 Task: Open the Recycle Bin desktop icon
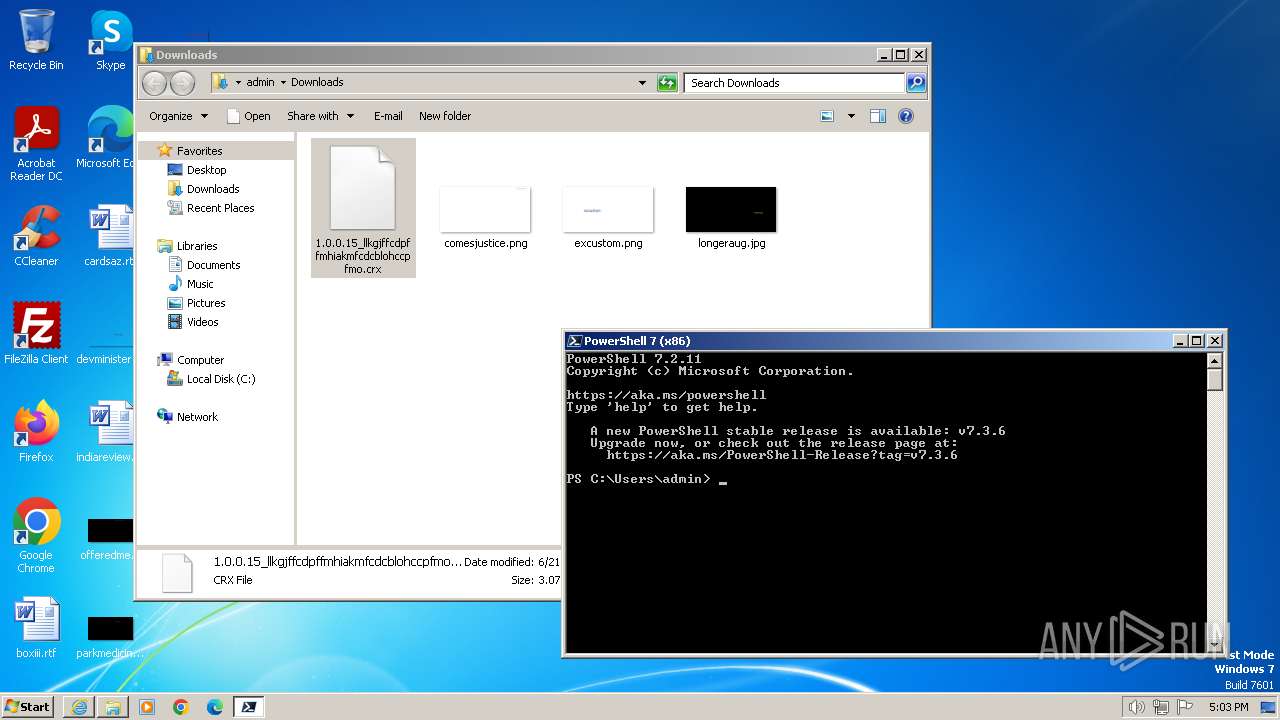click(x=36, y=40)
